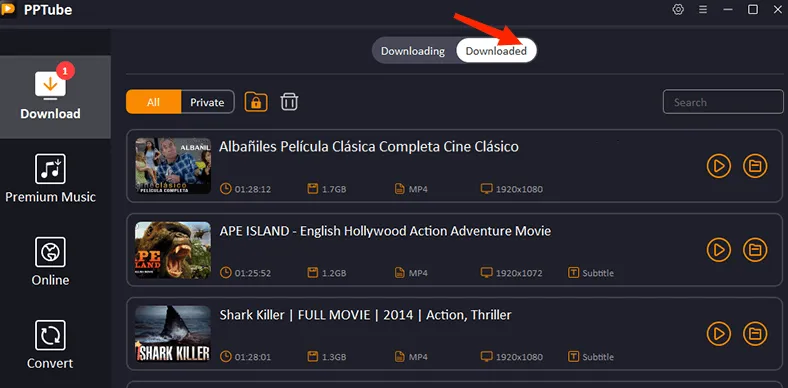This screenshot has height=388, width=788.
Task: Click the 01:25:52 duration
Action: tap(246, 273)
